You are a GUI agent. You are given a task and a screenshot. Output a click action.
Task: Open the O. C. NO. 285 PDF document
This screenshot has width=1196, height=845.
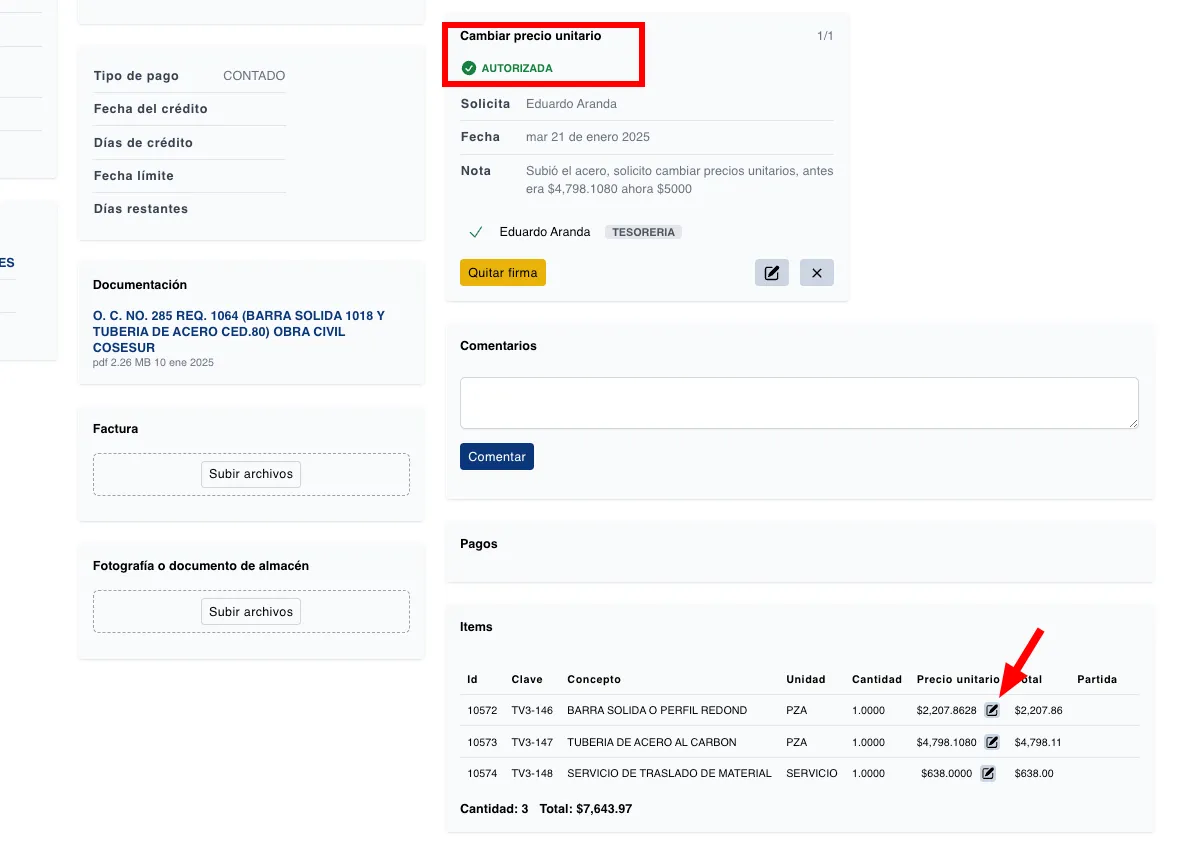coord(239,331)
